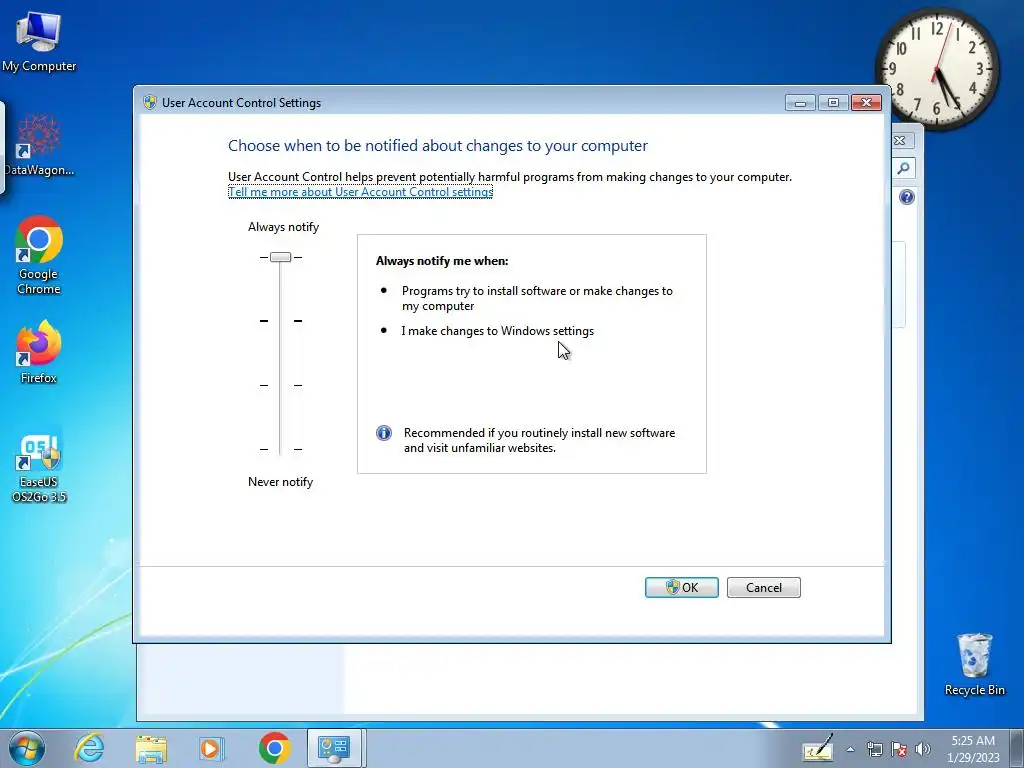
Task: Minimize the User Account Control Settings window
Action: [800, 103]
